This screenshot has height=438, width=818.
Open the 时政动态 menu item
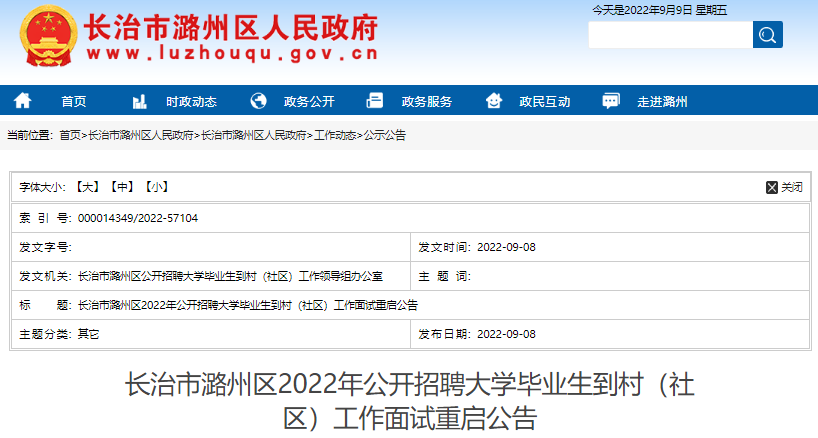point(191,101)
